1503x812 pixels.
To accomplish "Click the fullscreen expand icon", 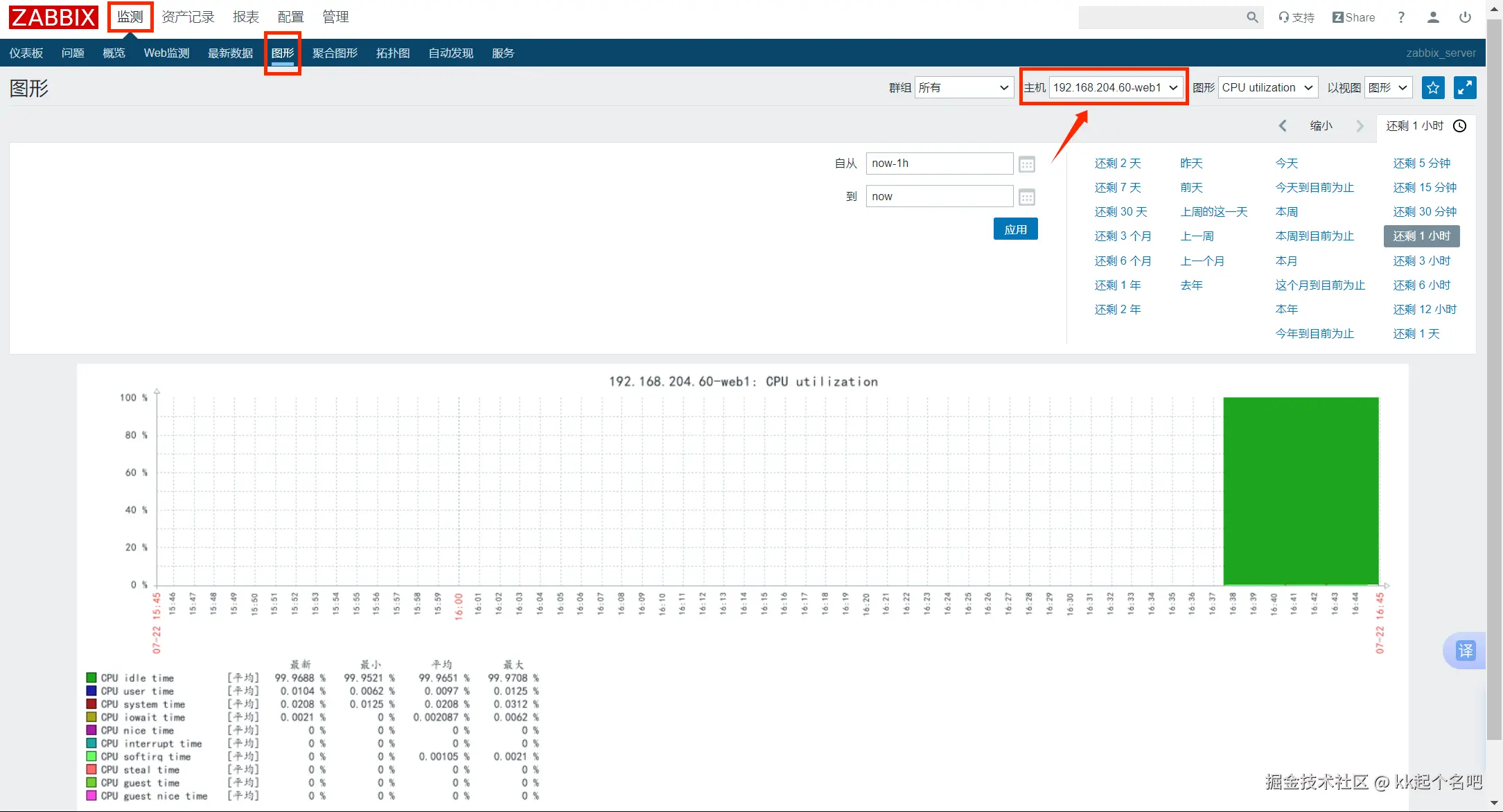I will pyautogui.click(x=1465, y=88).
